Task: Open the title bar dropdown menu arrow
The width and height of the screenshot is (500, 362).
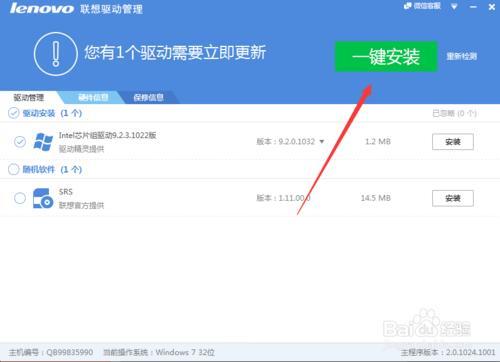Action: 454,7
